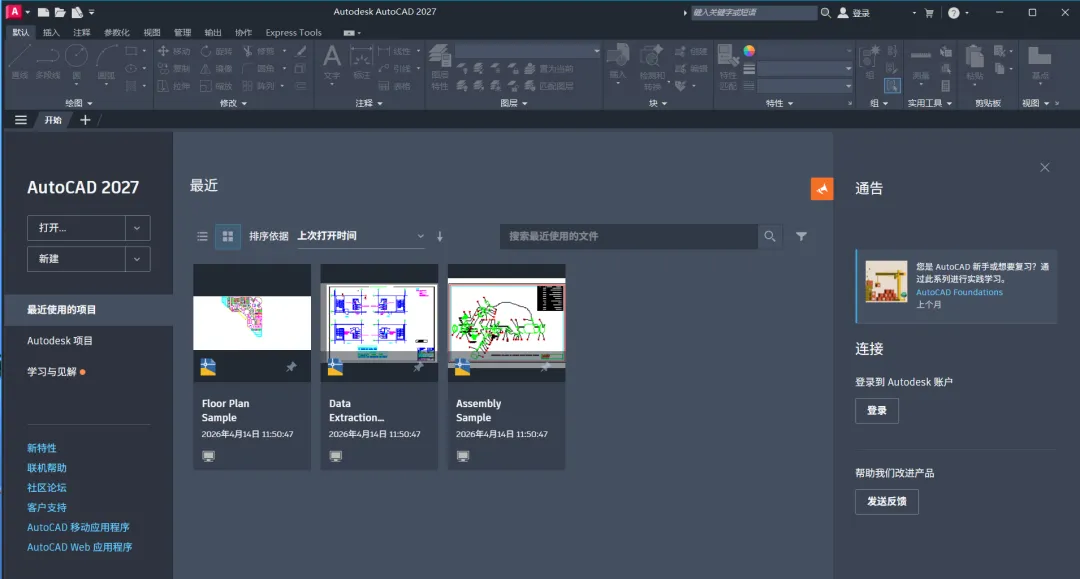Open the AutoCAD Foundations link
Viewport: 1080px width, 579px height.
959,292
